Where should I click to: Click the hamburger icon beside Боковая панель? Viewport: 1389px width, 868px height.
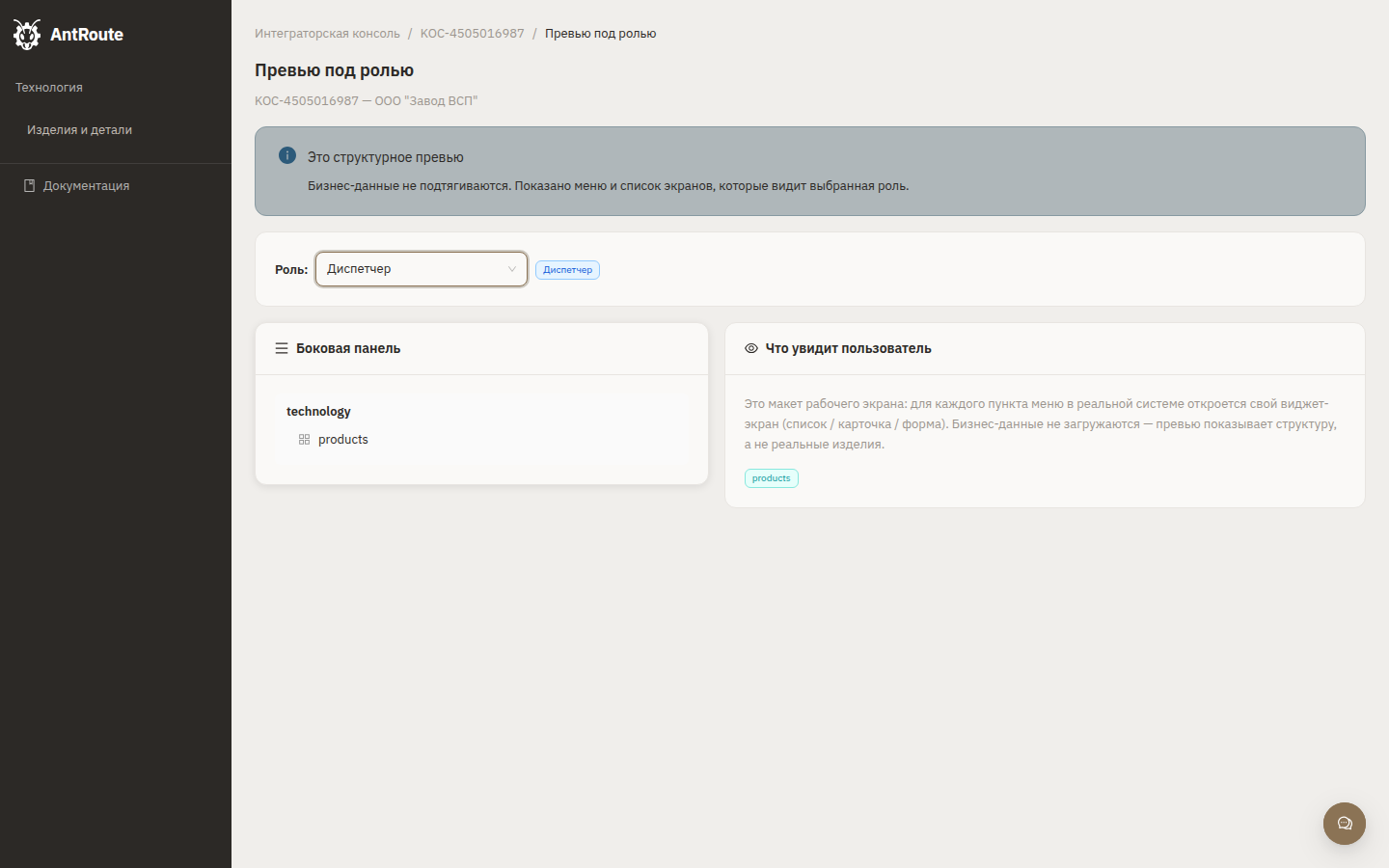point(282,348)
